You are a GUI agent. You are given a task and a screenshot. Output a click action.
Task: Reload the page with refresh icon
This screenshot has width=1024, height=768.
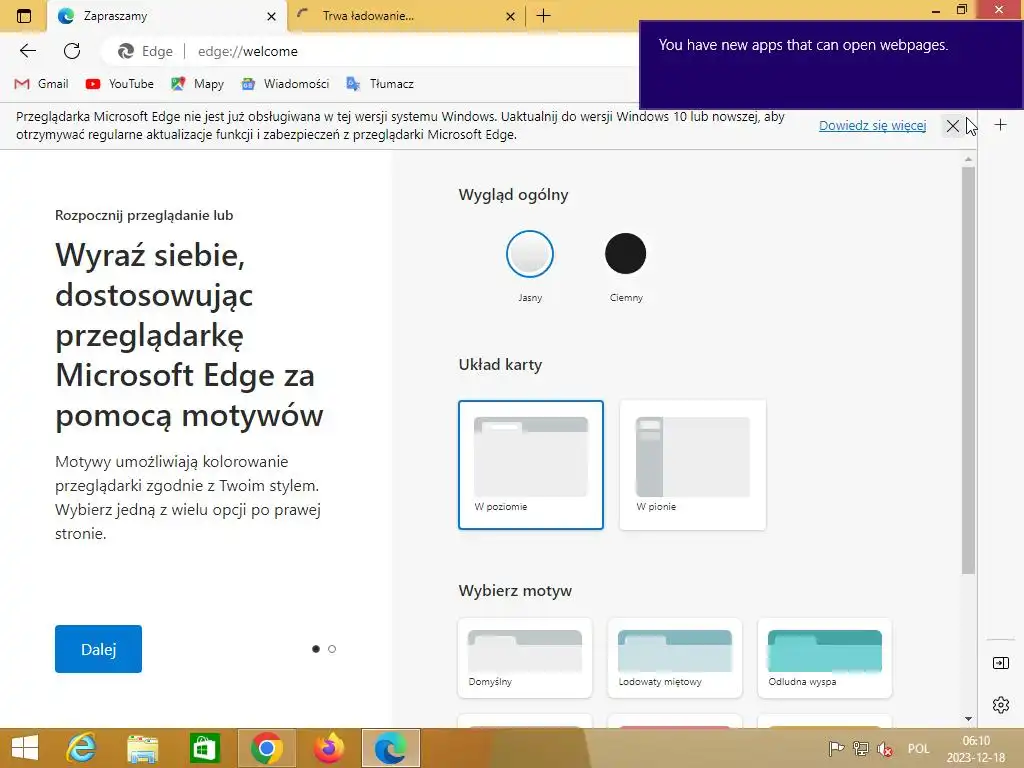(72, 51)
